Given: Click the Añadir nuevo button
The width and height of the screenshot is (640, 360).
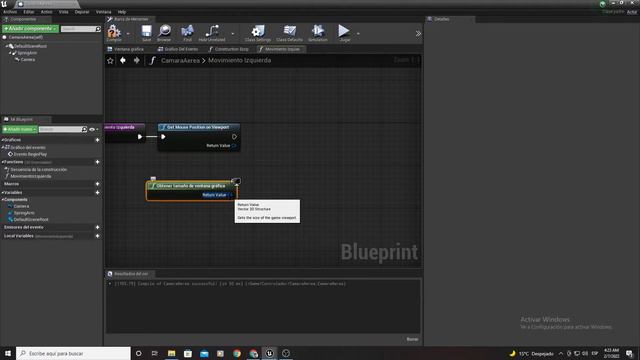Looking at the screenshot, I should coord(20,129).
